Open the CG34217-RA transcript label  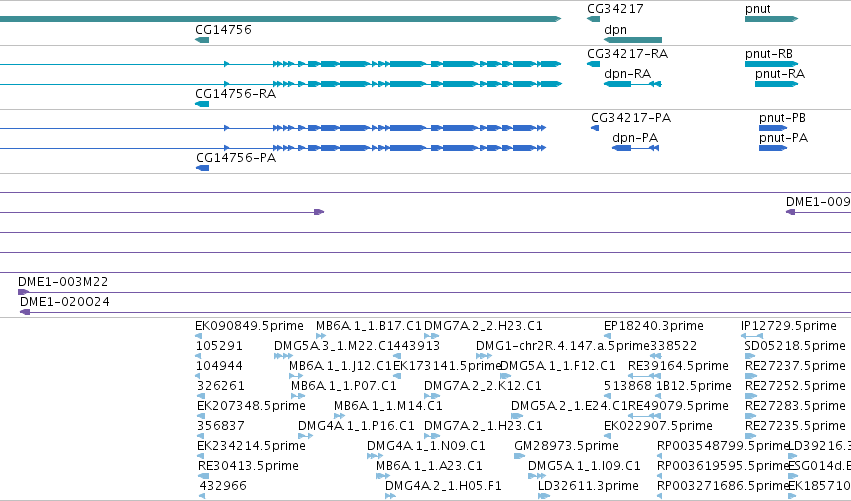point(627,54)
